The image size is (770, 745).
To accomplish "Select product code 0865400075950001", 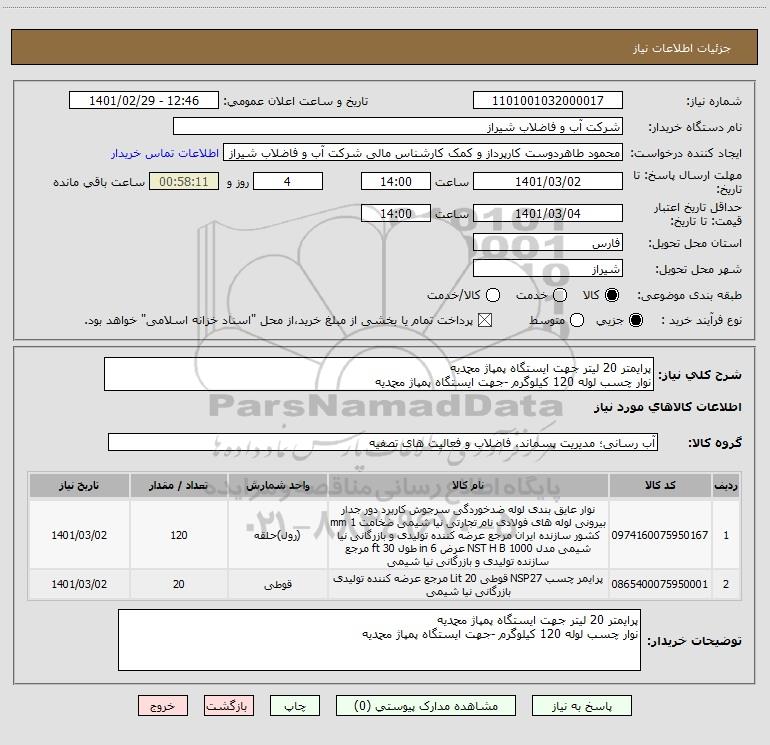I will click(660, 584).
